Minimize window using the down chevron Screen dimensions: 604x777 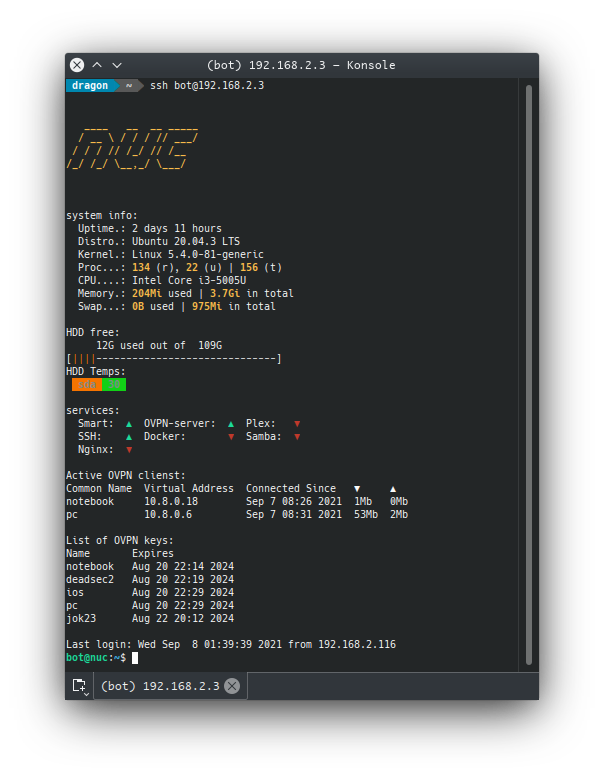(97, 65)
